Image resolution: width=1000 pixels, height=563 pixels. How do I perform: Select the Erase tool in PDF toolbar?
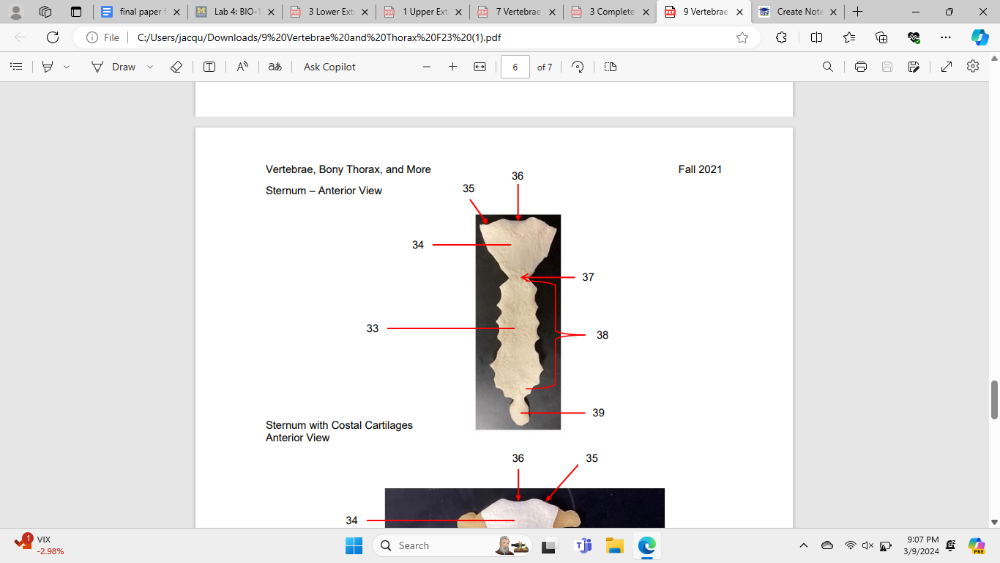click(176, 67)
